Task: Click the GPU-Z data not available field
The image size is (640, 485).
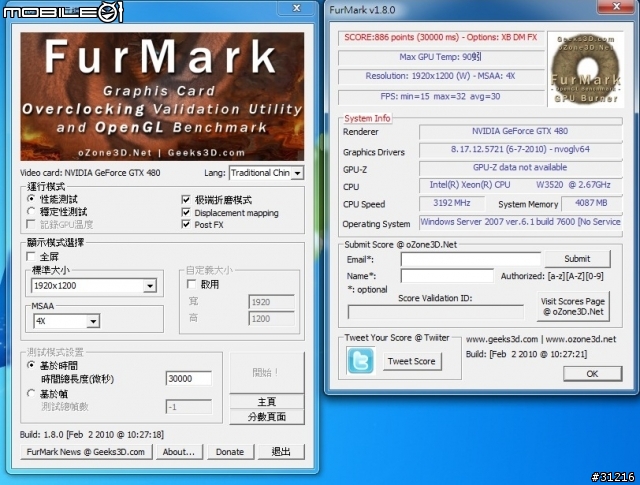Action: coord(520,167)
